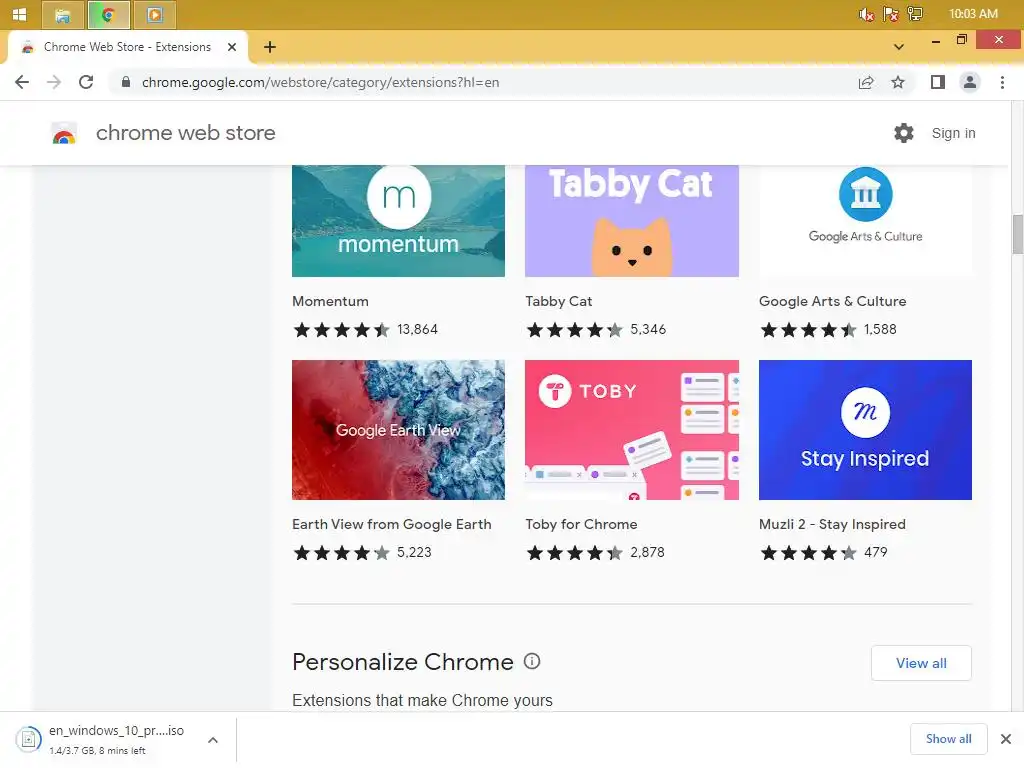Image resolution: width=1024 pixels, height=768 pixels.
Task: Open the Momentum extension thumbnail
Action: tap(398, 221)
